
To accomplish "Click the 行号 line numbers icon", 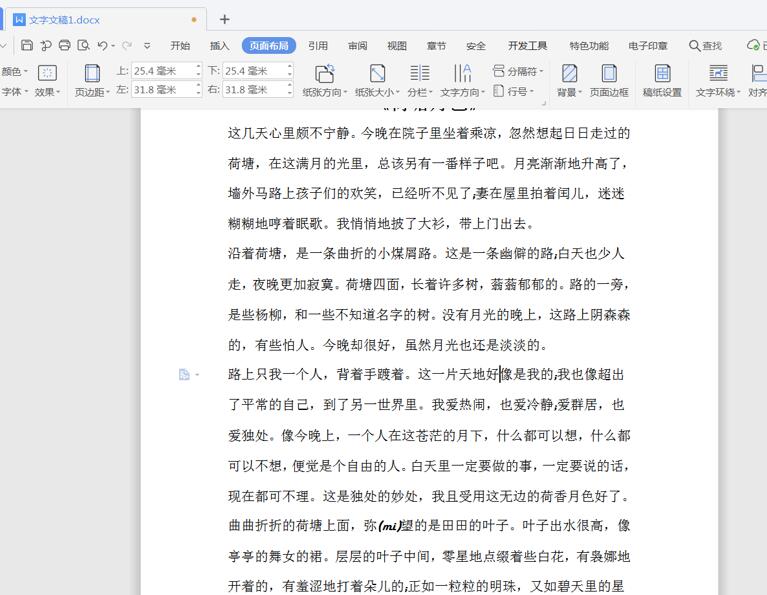I will [x=498, y=91].
